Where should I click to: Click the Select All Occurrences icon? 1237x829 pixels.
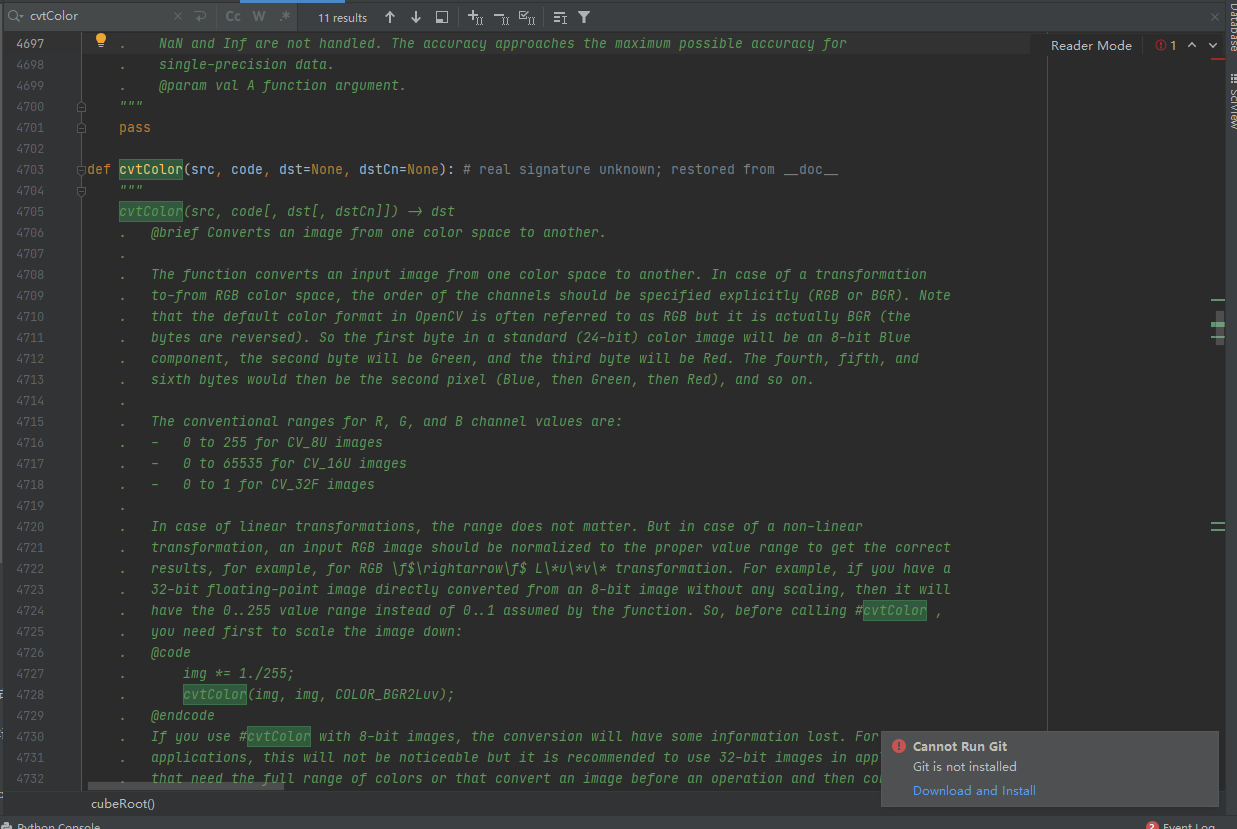[527, 17]
